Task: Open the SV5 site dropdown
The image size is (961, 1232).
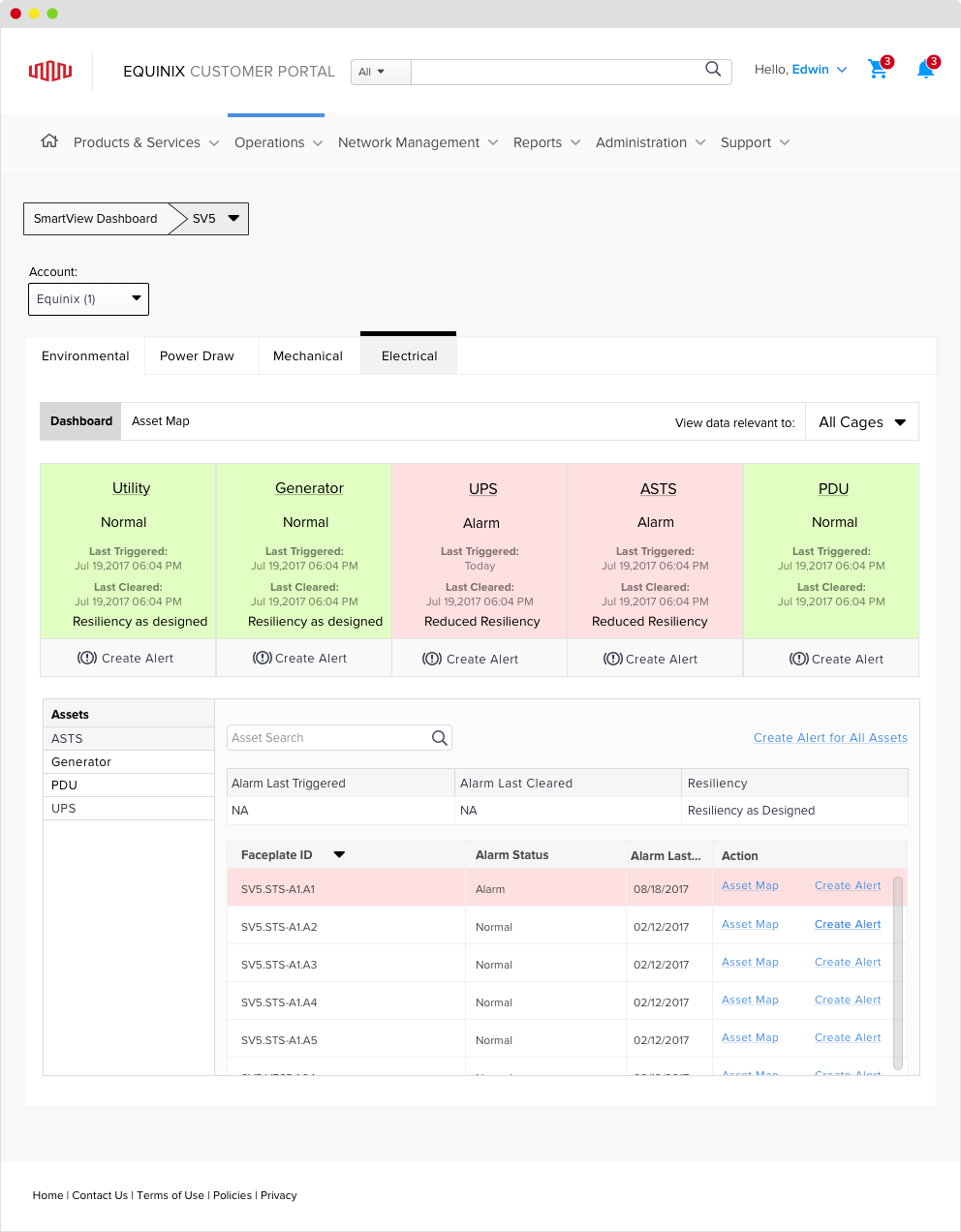Action: (216, 219)
